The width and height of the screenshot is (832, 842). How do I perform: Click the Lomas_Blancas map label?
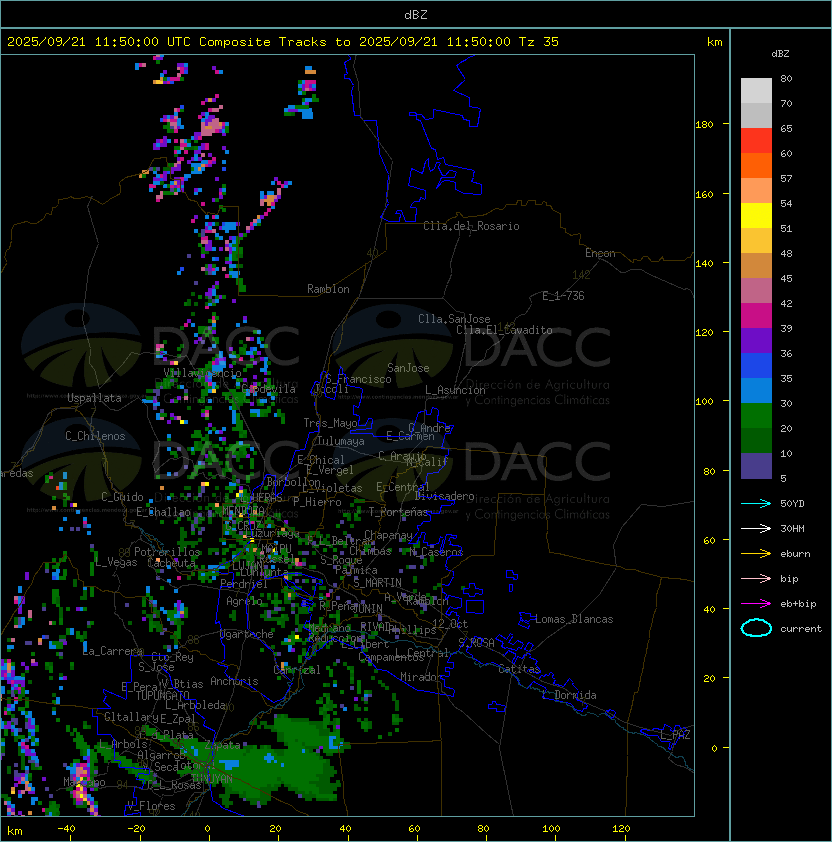574,619
